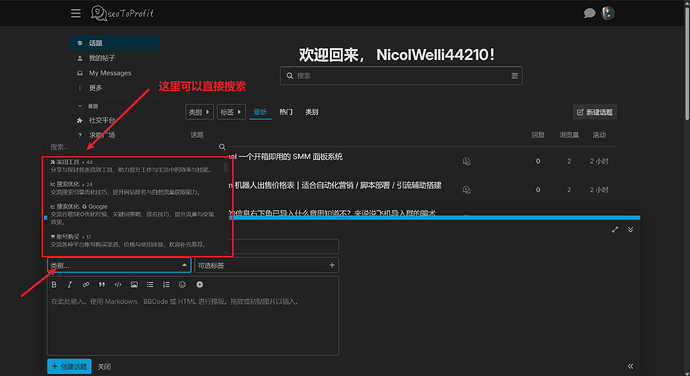Expand composer to full screen
Screen dimensions: 690x376
615,229
